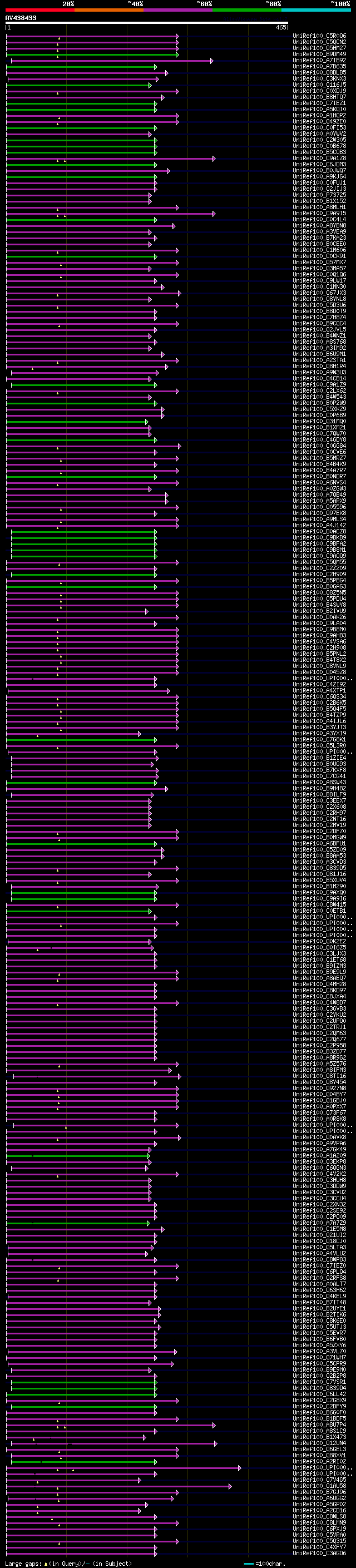Click the AV438433 query name
Screen dimensions: 356x1568
(x=21, y=18)
